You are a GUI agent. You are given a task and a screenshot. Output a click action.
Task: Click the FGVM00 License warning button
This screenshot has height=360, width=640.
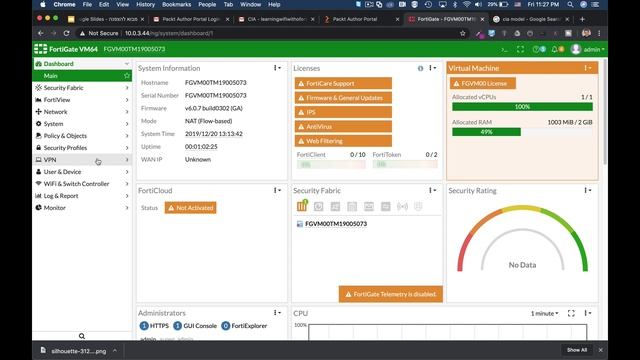point(483,83)
